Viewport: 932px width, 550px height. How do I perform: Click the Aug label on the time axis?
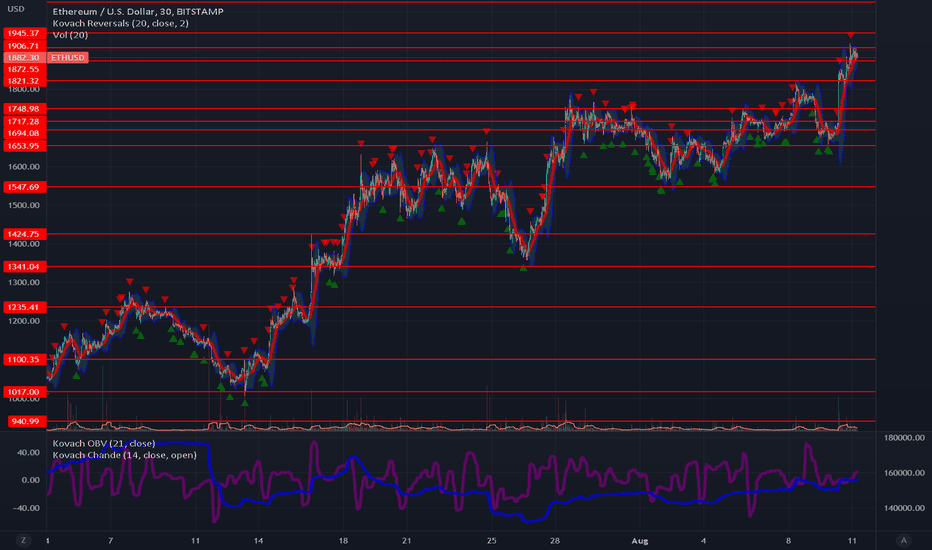[x=640, y=540]
